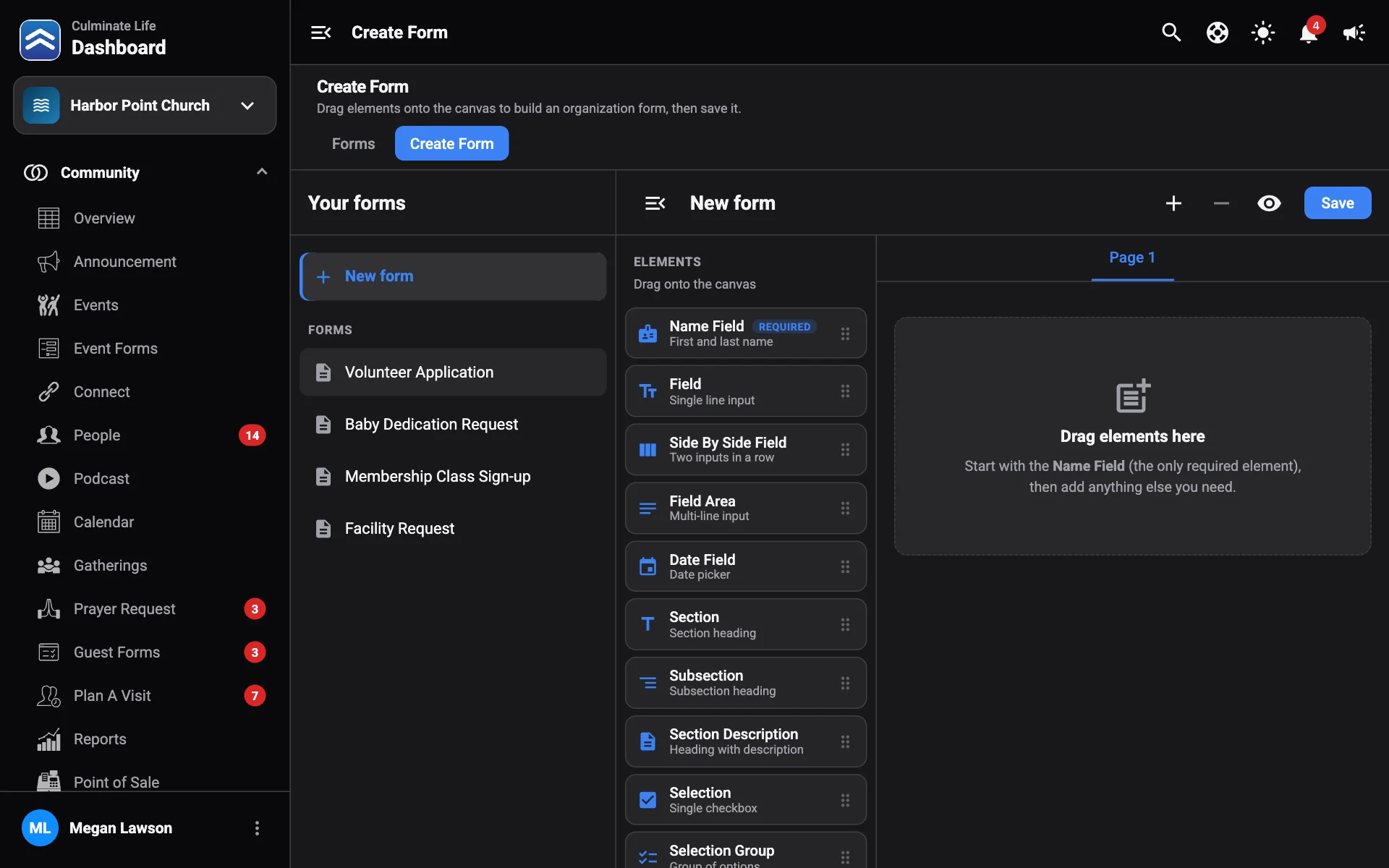Click the New form entry
The width and height of the screenshot is (1389, 868).
[454, 276]
